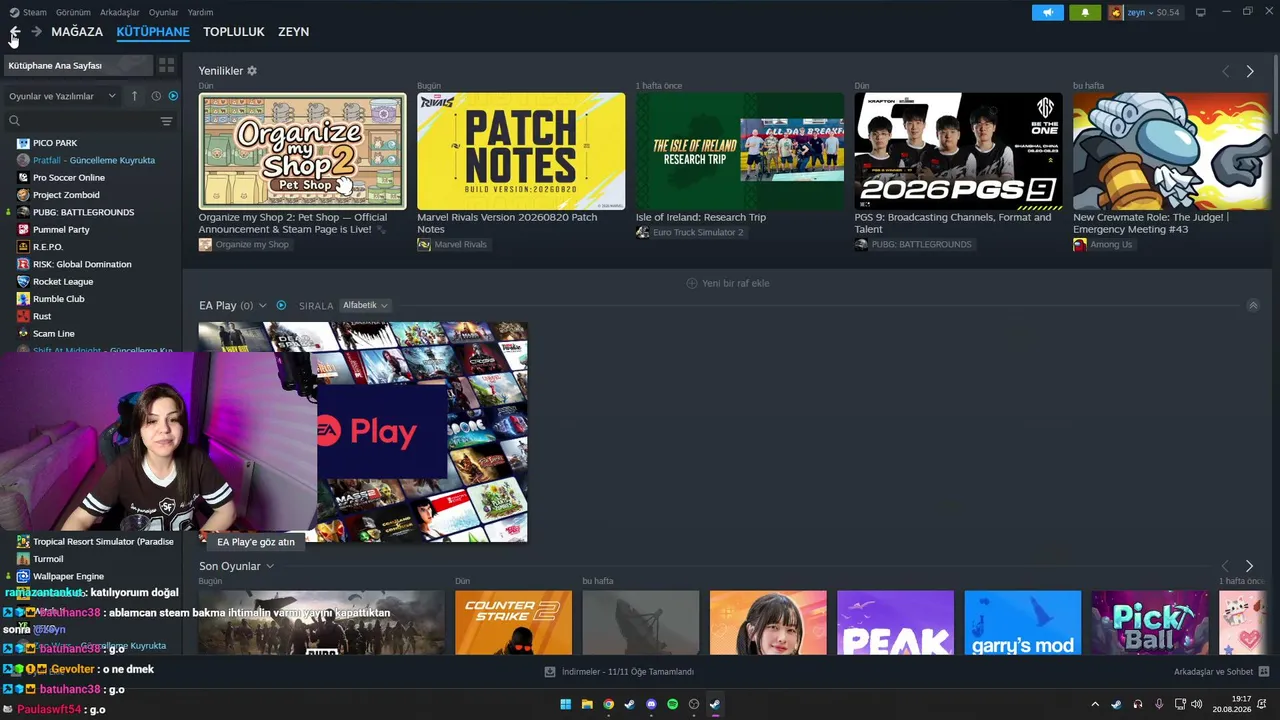Viewport: 1280px width, 720px height.
Task: Show next Yenilikler news items
Action: [x=1250, y=71]
